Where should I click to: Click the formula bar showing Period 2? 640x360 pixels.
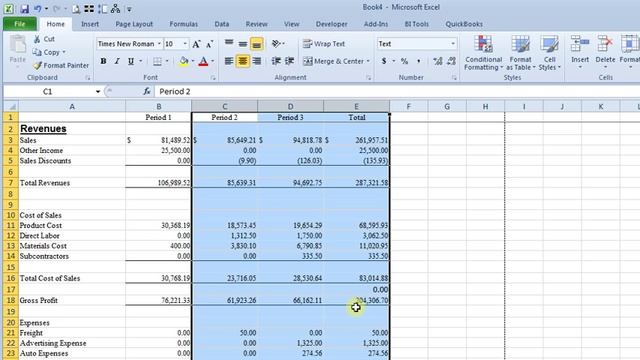pos(396,91)
